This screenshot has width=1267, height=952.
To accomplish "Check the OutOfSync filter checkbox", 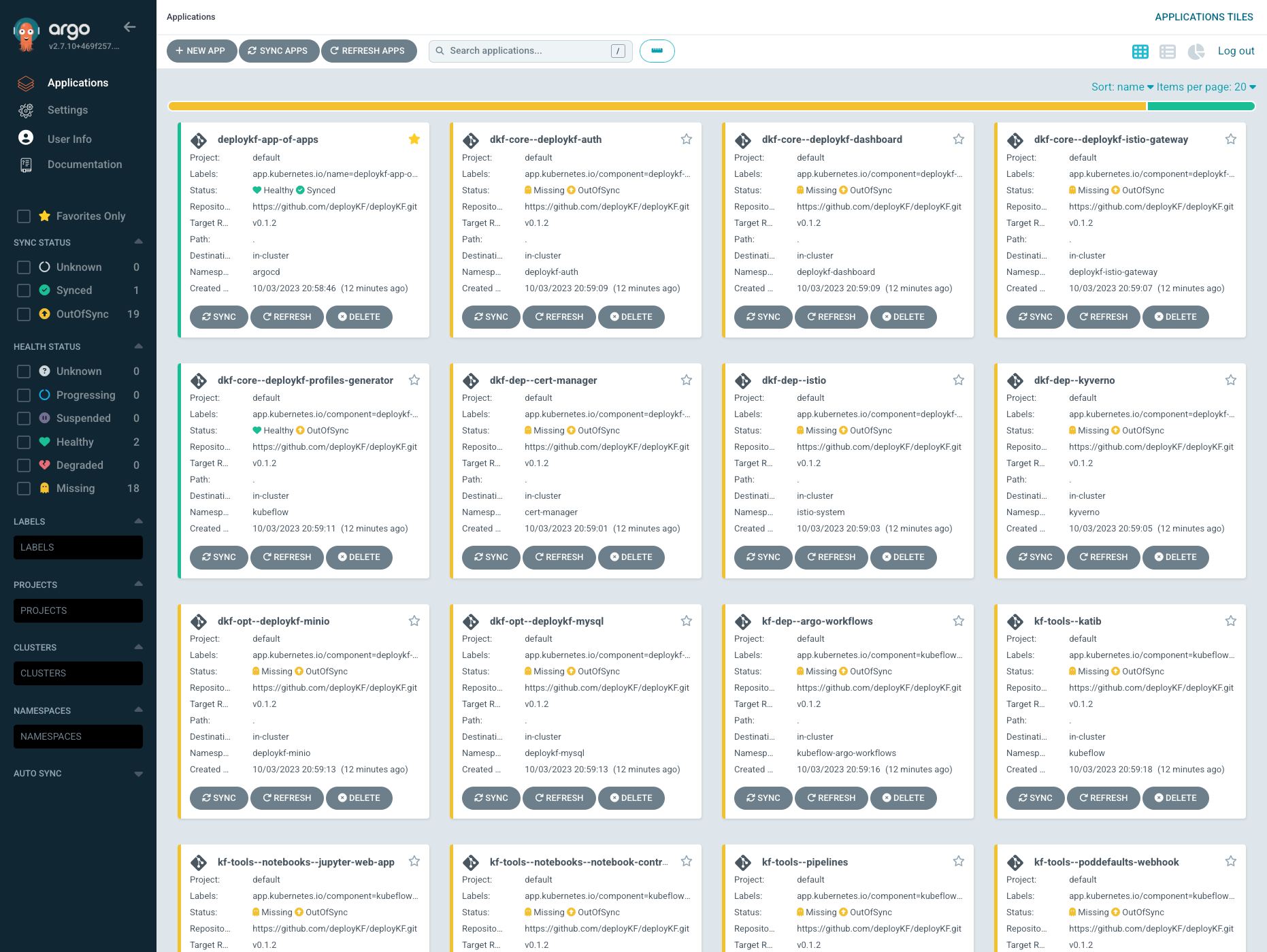I will (x=24, y=314).
